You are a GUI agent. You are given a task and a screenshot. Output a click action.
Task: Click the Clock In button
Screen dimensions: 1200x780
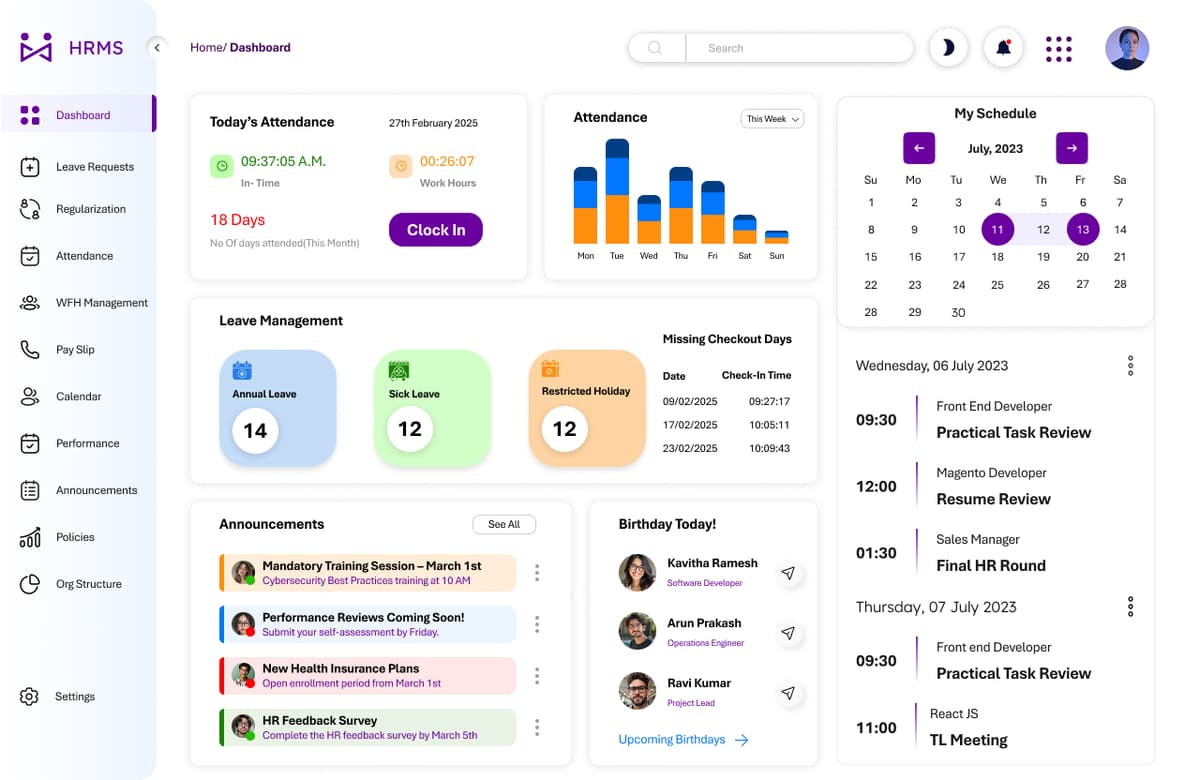[435, 229]
